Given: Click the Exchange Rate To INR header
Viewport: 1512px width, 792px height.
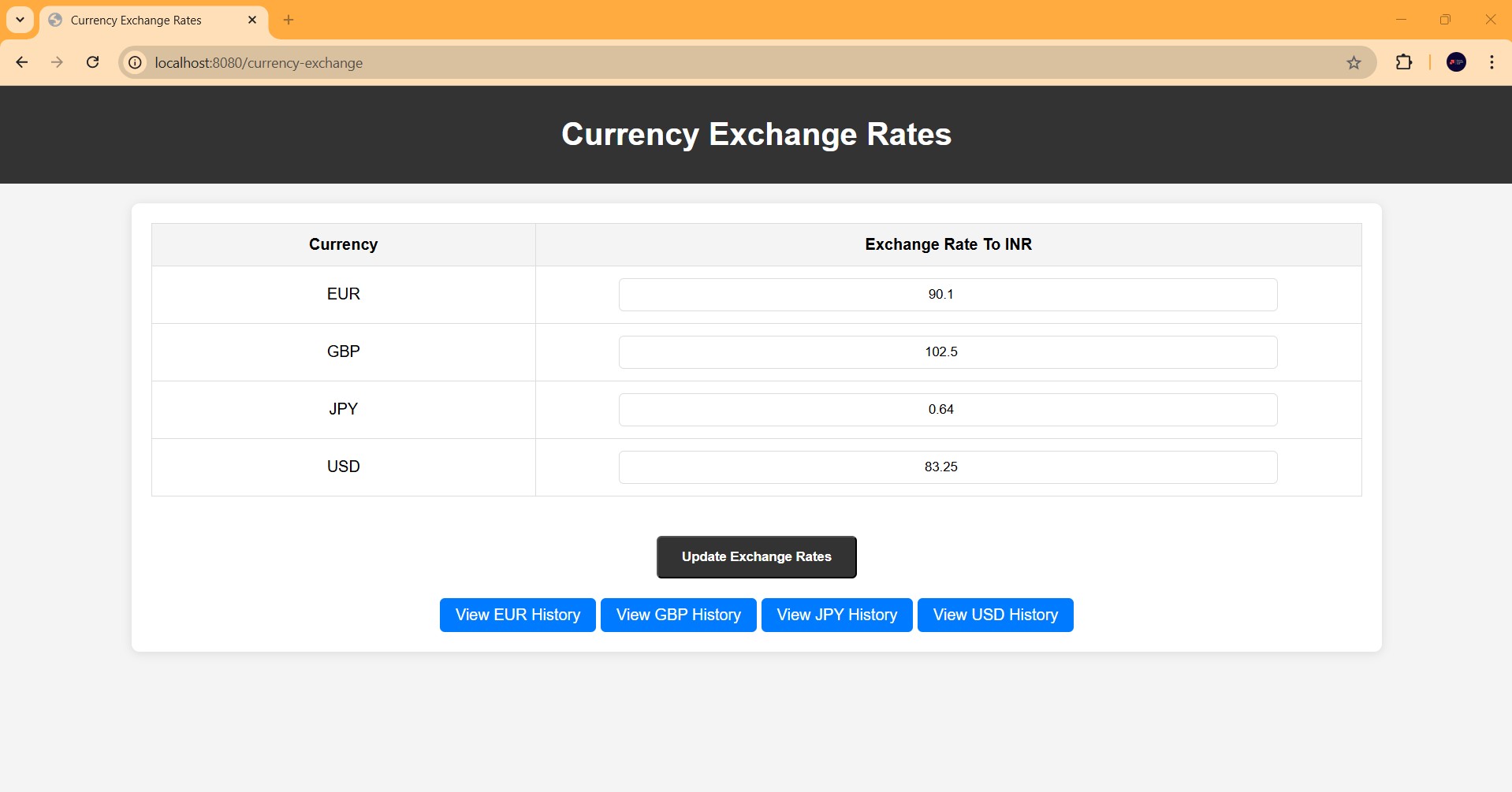Looking at the screenshot, I should coord(948,245).
